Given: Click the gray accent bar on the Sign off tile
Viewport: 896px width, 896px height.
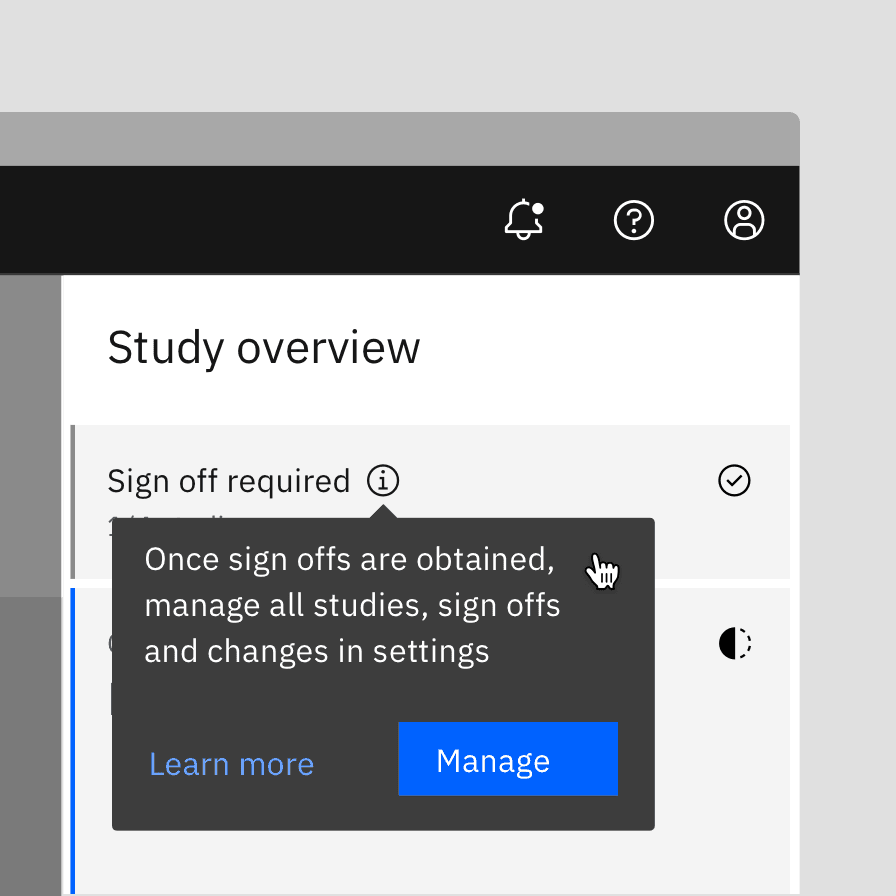Looking at the screenshot, I should [x=73, y=500].
